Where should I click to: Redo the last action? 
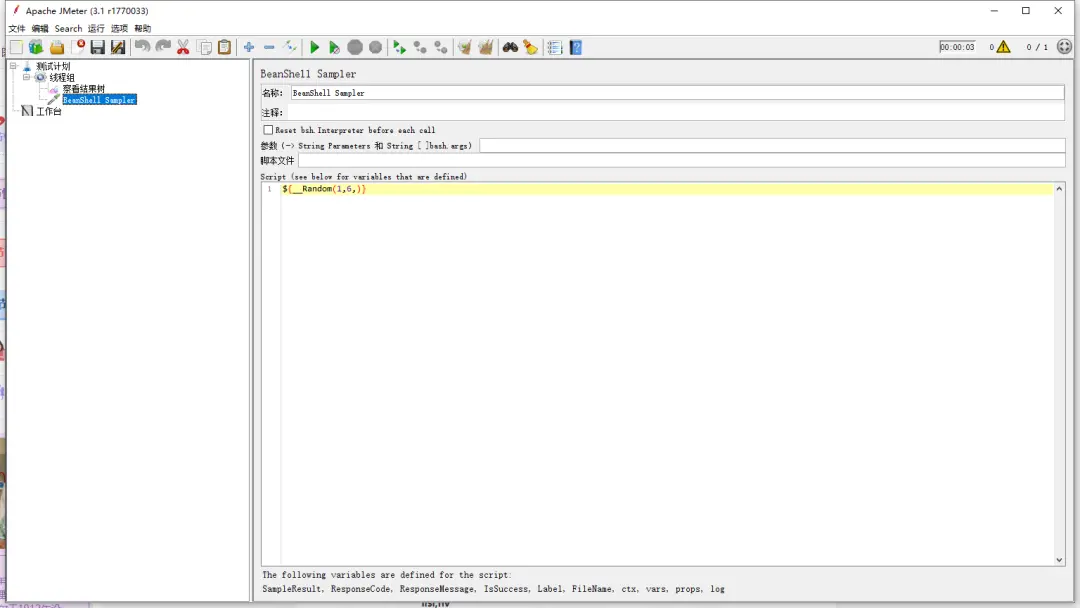(x=163, y=47)
